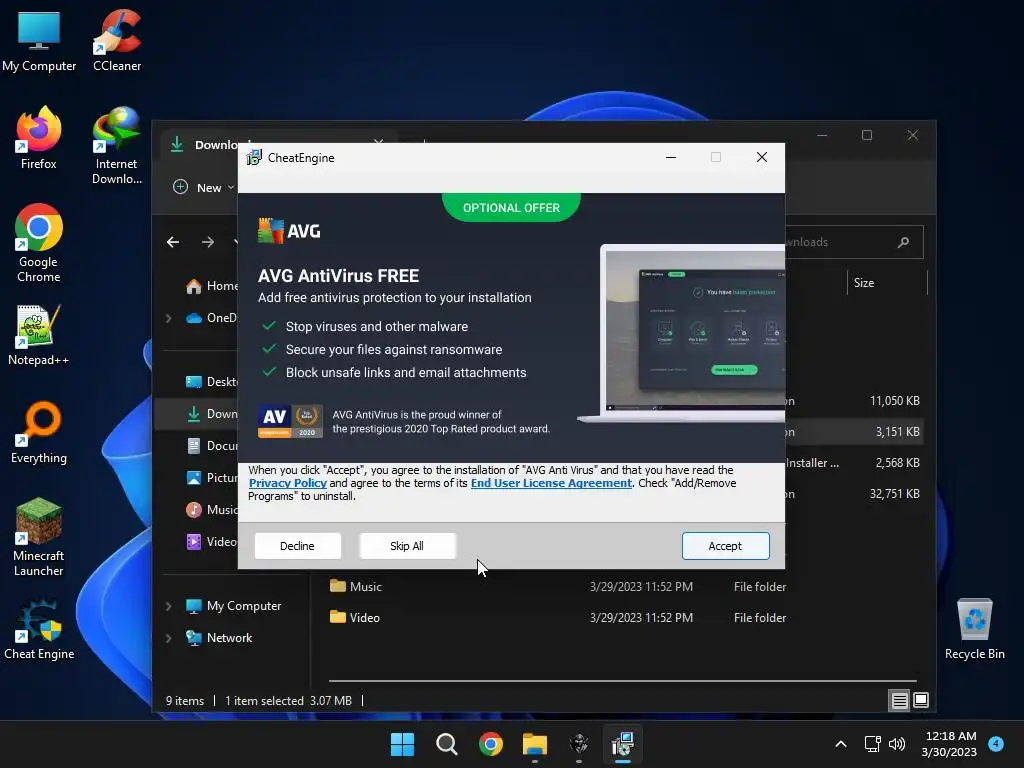Image resolution: width=1024 pixels, height=768 pixels.
Task: Open Cheat Engine desktop shortcut
Action: pos(39,629)
